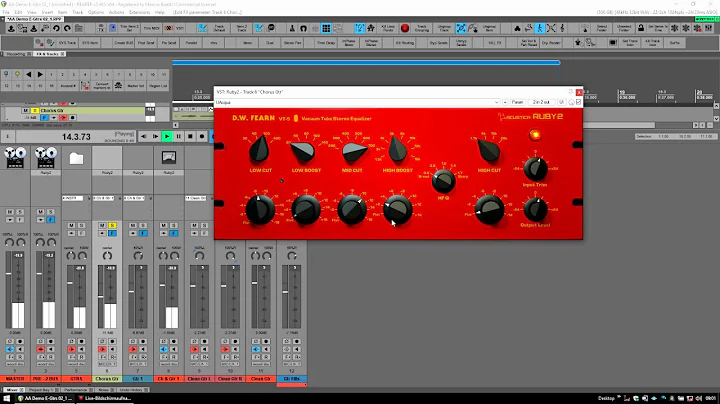Click the undo arrow in the toolbar
The height and width of the screenshot is (404, 720).
[x=56, y=28]
